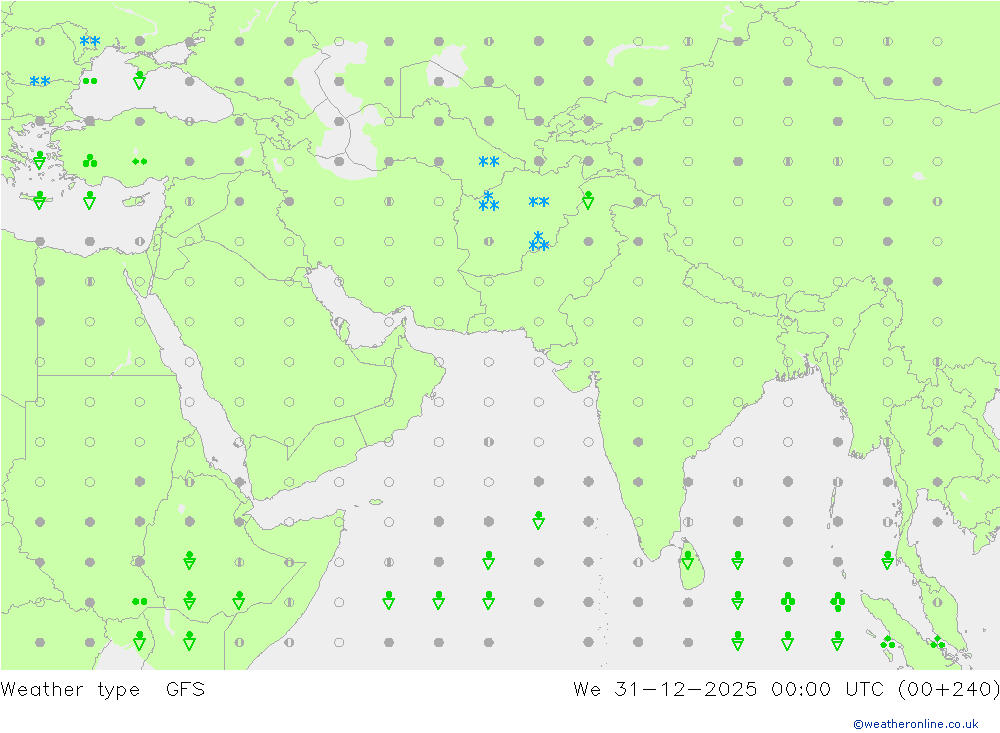Click the two green dots symbol in East Africa
Image resolution: width=1000 pixels, height=733 pixels.
tap(140, 602)
